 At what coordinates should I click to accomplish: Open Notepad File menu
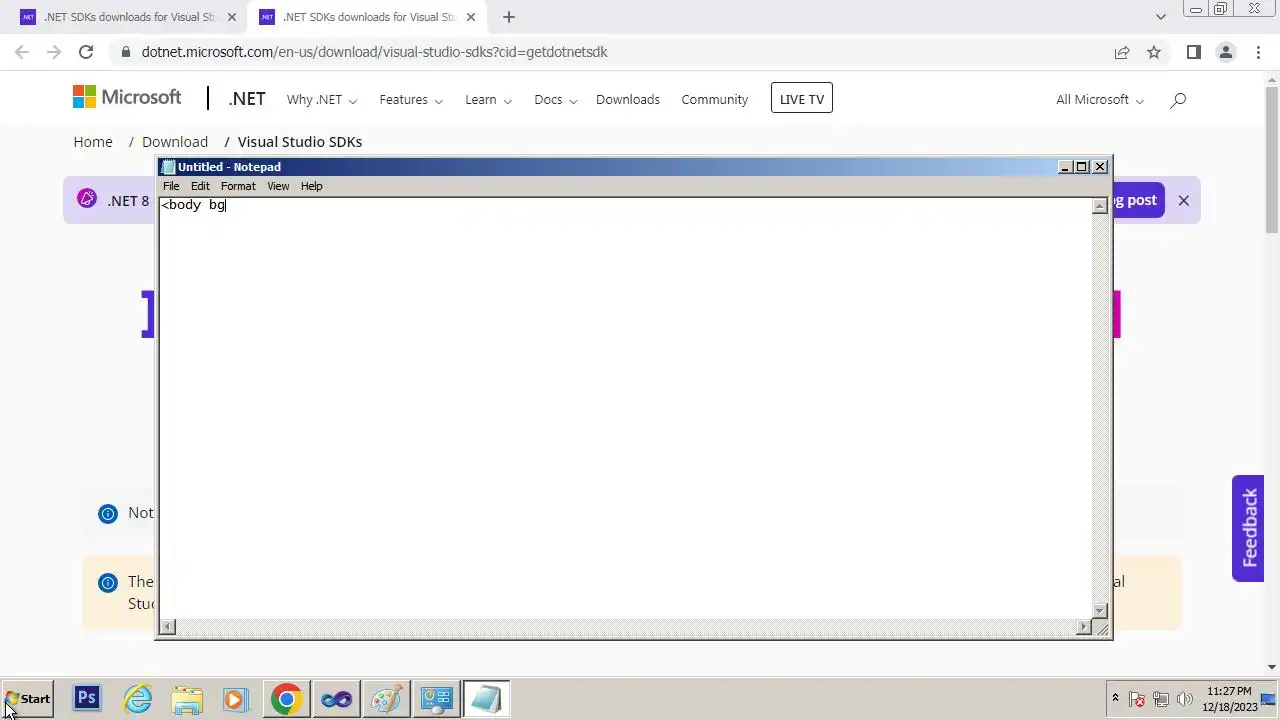pos(171,186)
